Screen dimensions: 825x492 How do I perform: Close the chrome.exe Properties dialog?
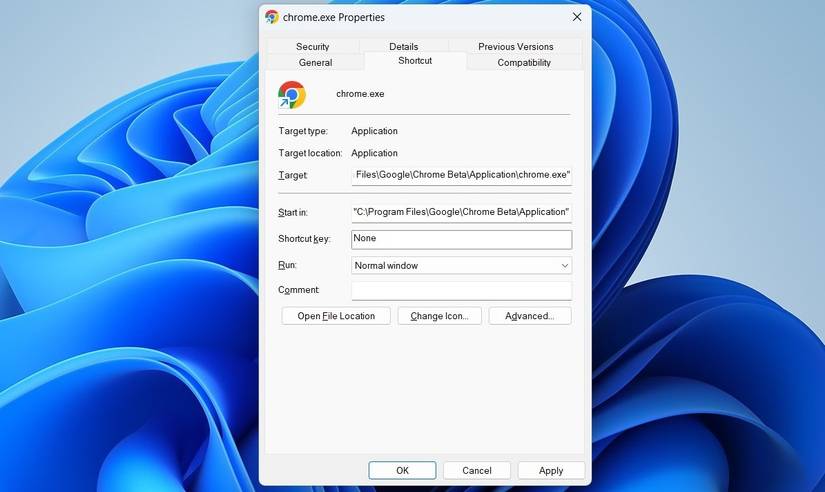577,17
